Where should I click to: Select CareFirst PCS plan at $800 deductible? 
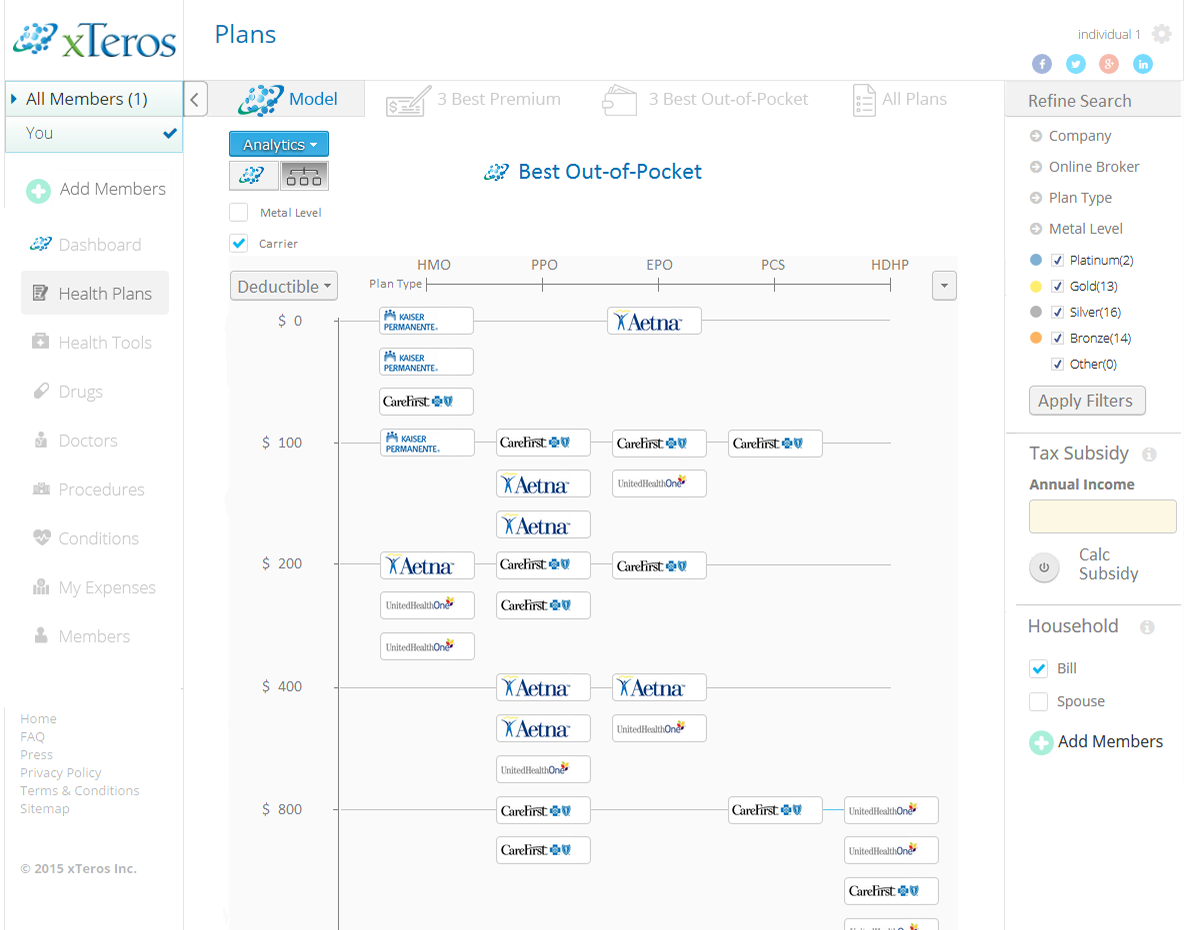coord(775,810)
